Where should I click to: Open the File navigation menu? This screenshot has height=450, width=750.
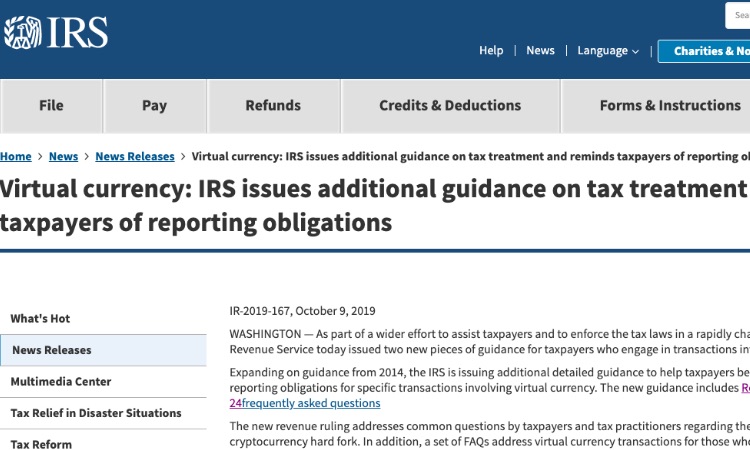click(51, 106)
